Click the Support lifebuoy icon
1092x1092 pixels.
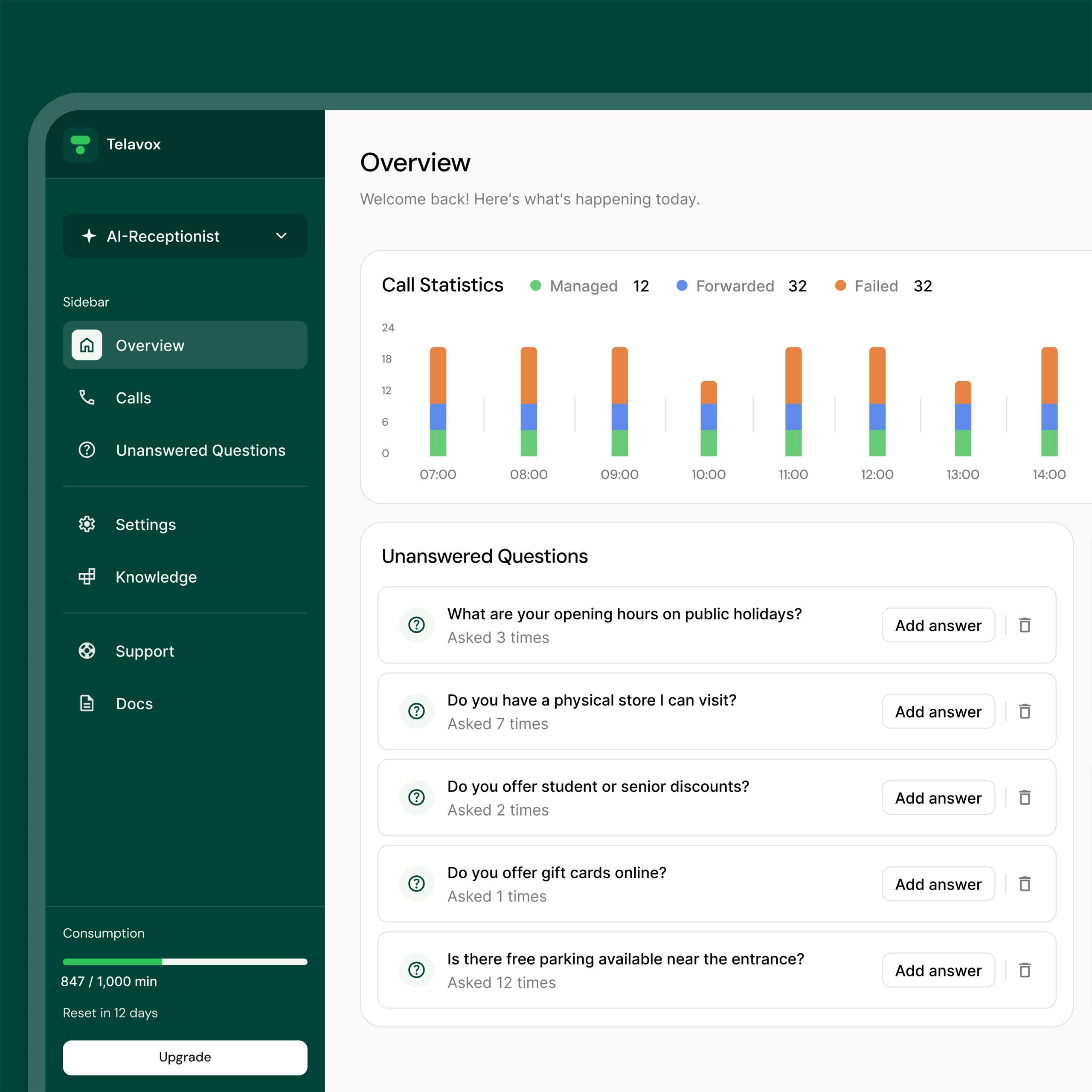[87, 651]
